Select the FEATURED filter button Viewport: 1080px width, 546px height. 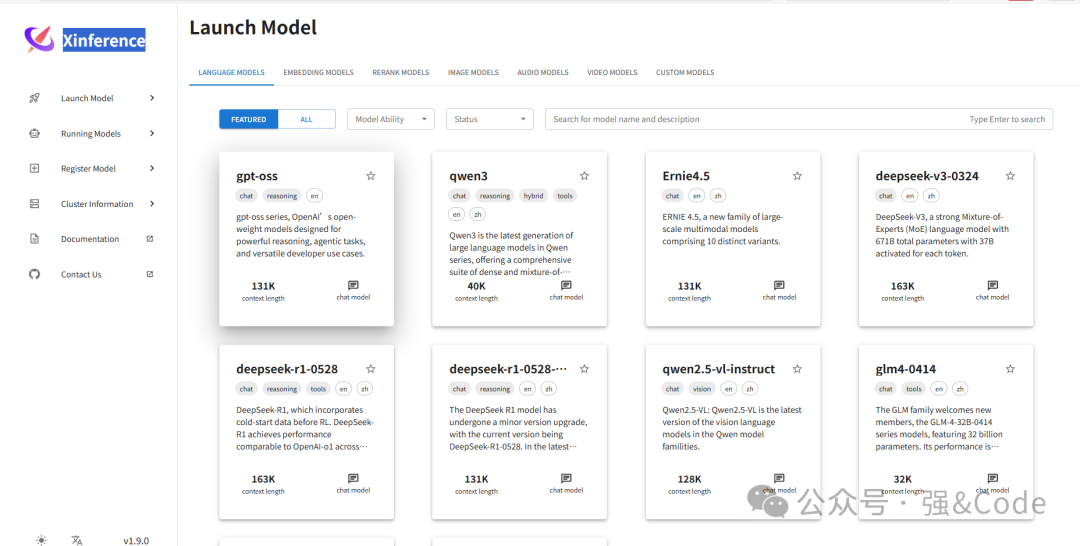coord(249,119)
